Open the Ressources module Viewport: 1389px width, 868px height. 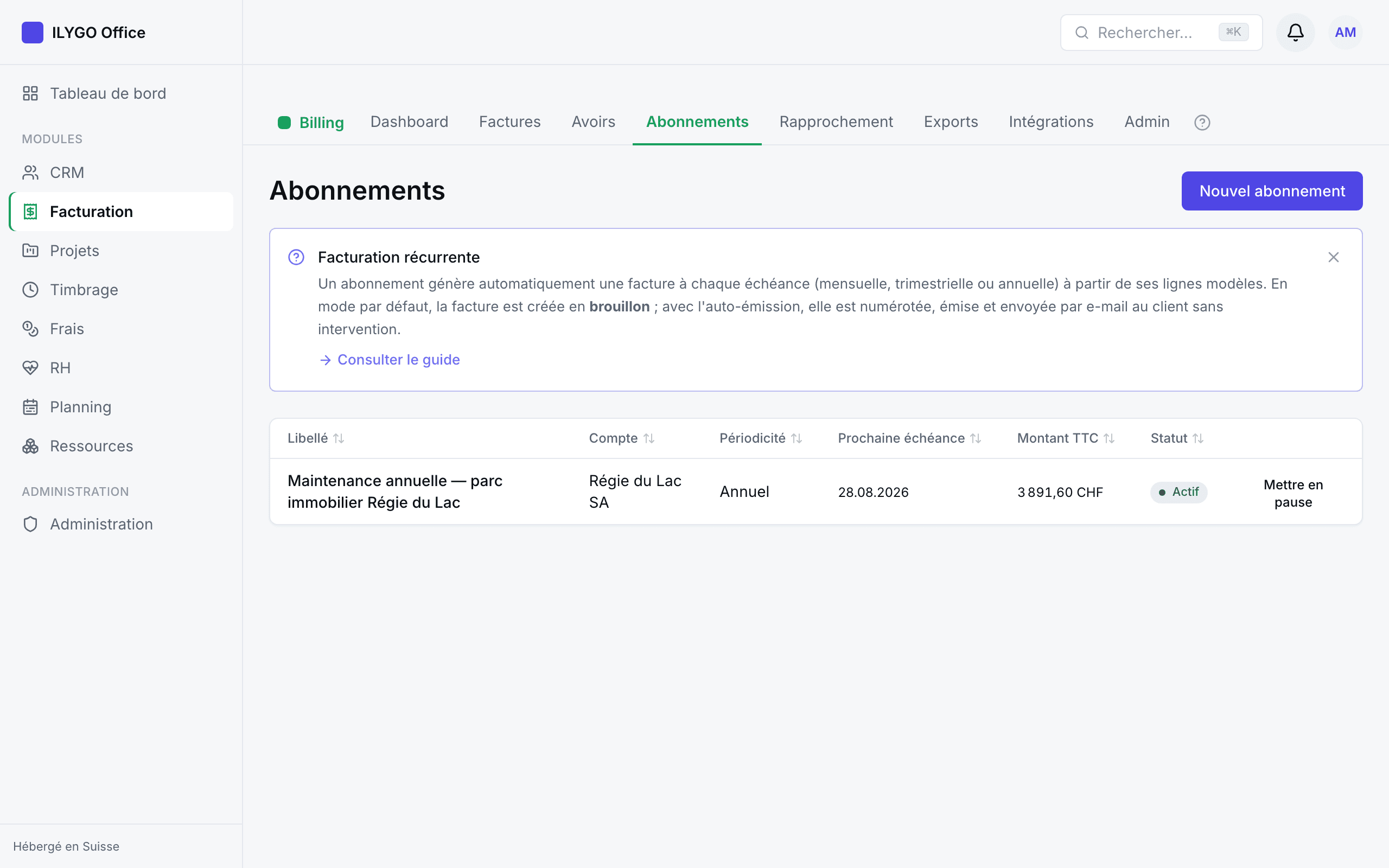pyautogui.click(x=121, y=446)
